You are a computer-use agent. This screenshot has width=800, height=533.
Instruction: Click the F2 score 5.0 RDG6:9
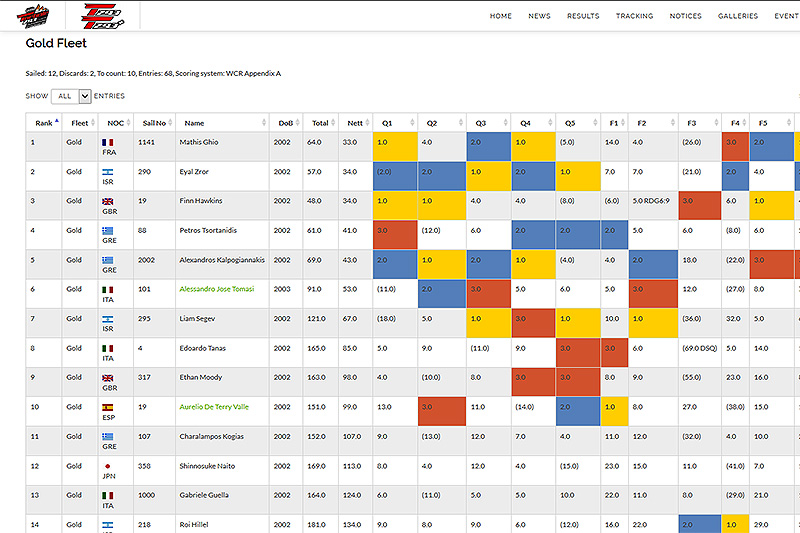(651, 201)
